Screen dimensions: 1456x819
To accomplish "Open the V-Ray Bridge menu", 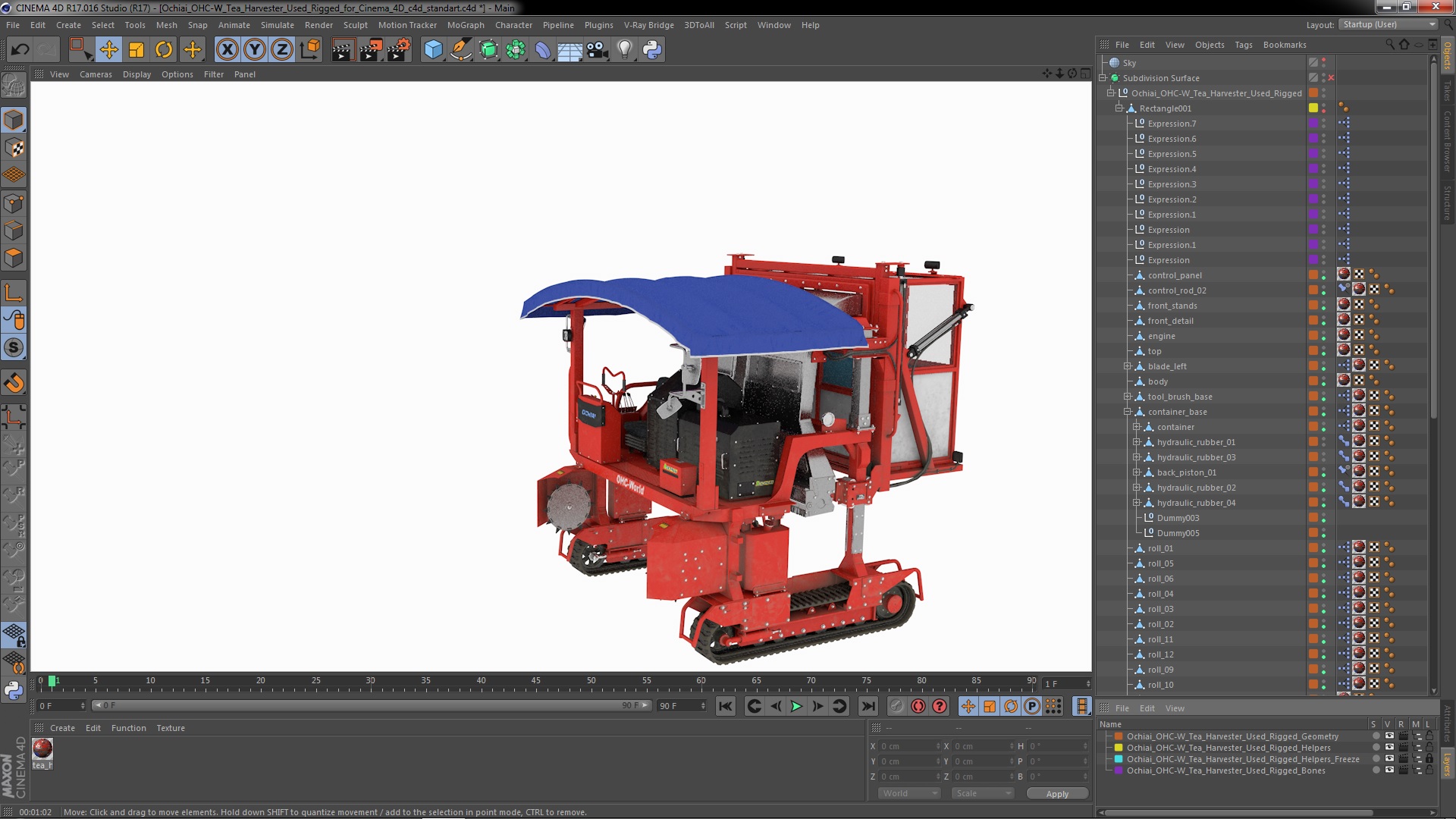I will pyautogui.click(x=648, y=25).
